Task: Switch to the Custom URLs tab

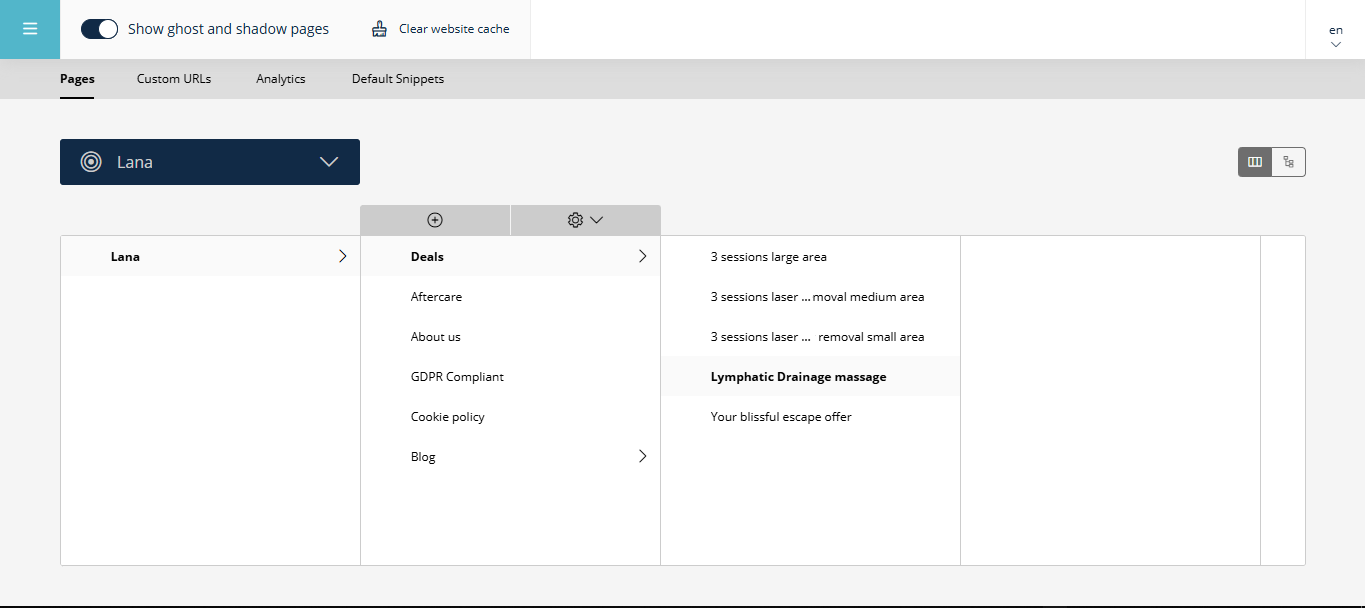Action: click(173, 78)
